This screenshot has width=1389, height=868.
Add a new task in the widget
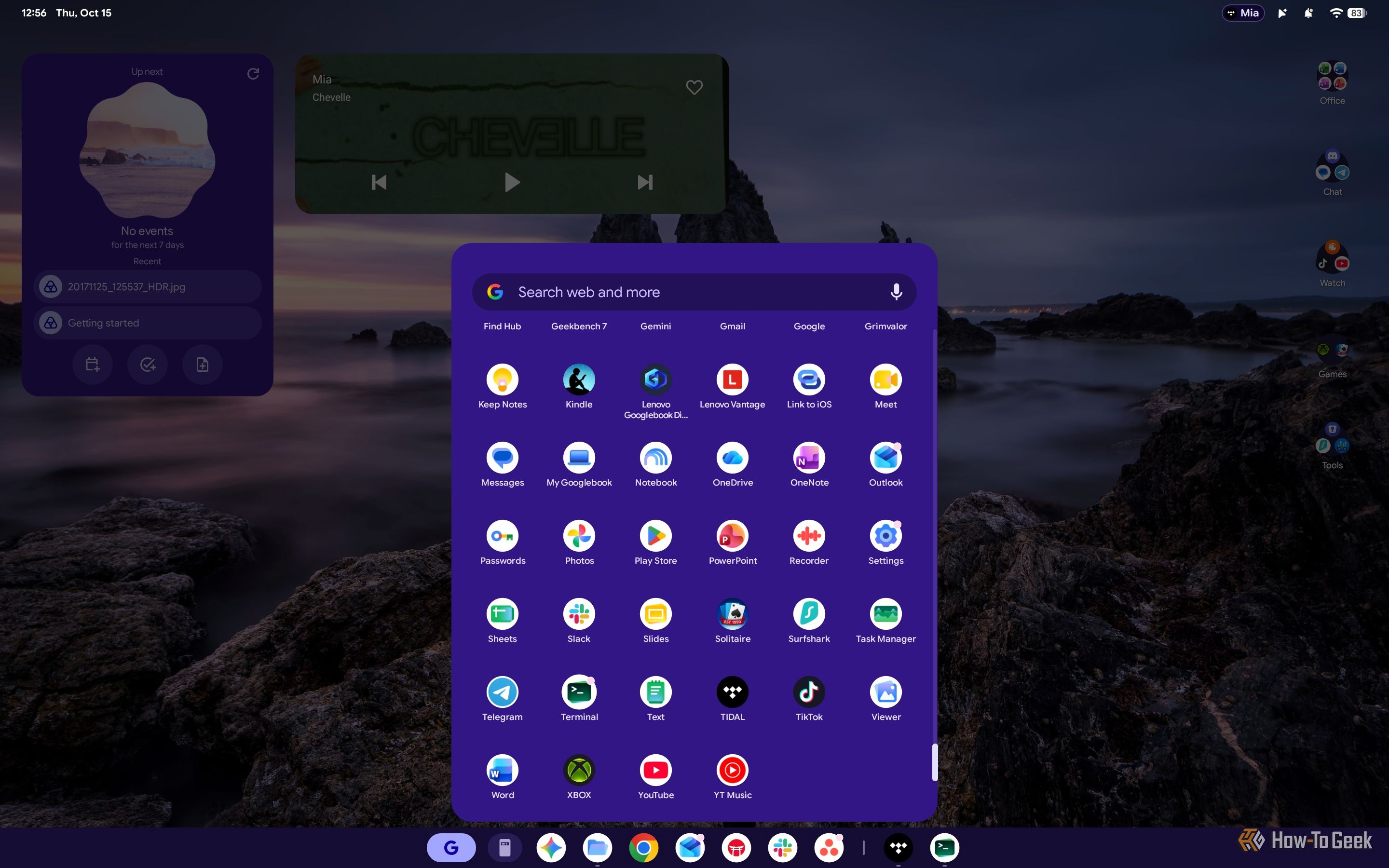(x=148, y=365)
